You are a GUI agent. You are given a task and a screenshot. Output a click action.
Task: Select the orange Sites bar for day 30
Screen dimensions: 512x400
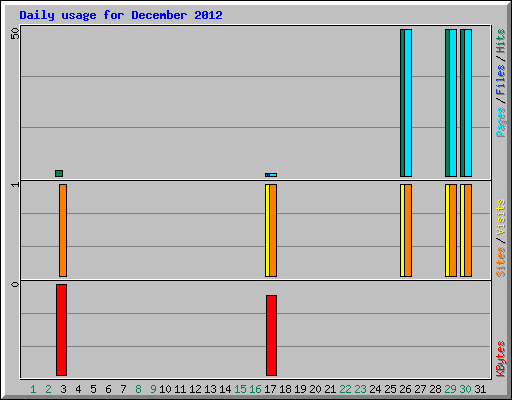coord(468,230)
